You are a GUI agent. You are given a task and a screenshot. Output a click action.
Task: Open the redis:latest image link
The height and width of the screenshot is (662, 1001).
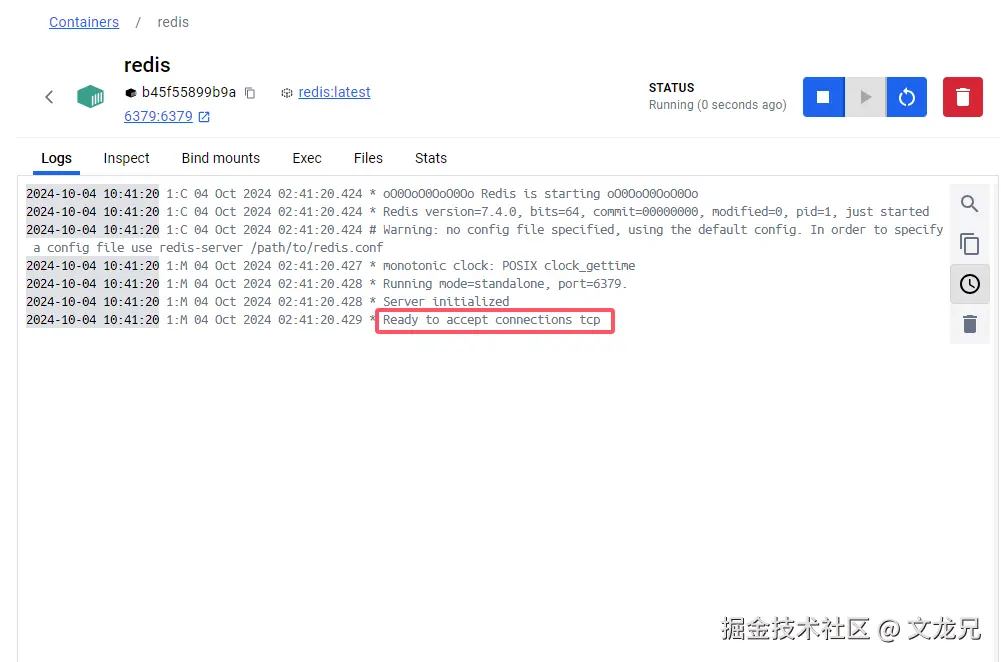[x=334, y=92]
